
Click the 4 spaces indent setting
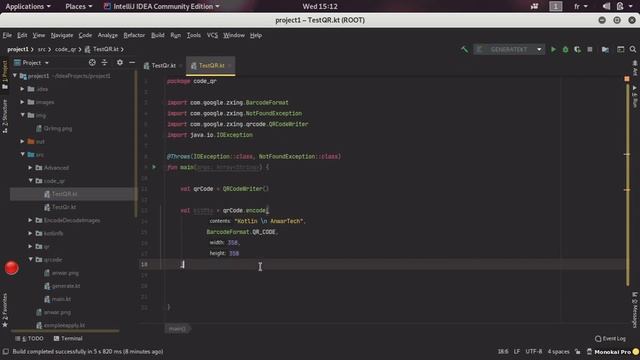(558, 351)
